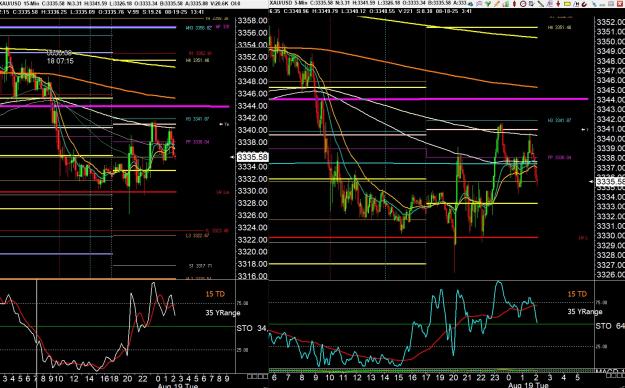Click the 3335.58 price tag on 15-Min chart
This screenshot has height=388, width=625.
[252, 157]
